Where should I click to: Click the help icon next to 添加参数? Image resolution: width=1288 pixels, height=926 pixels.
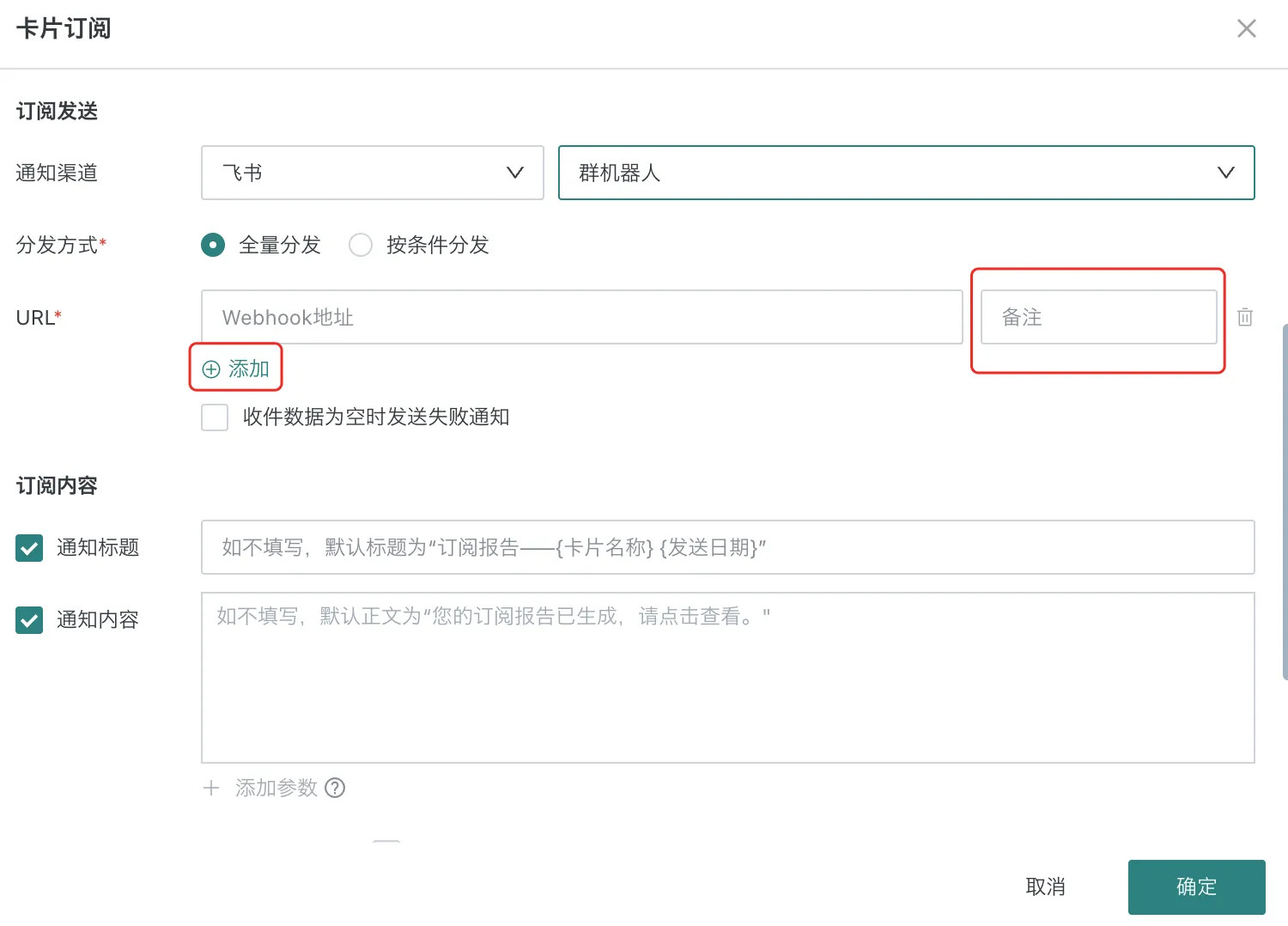335,788
